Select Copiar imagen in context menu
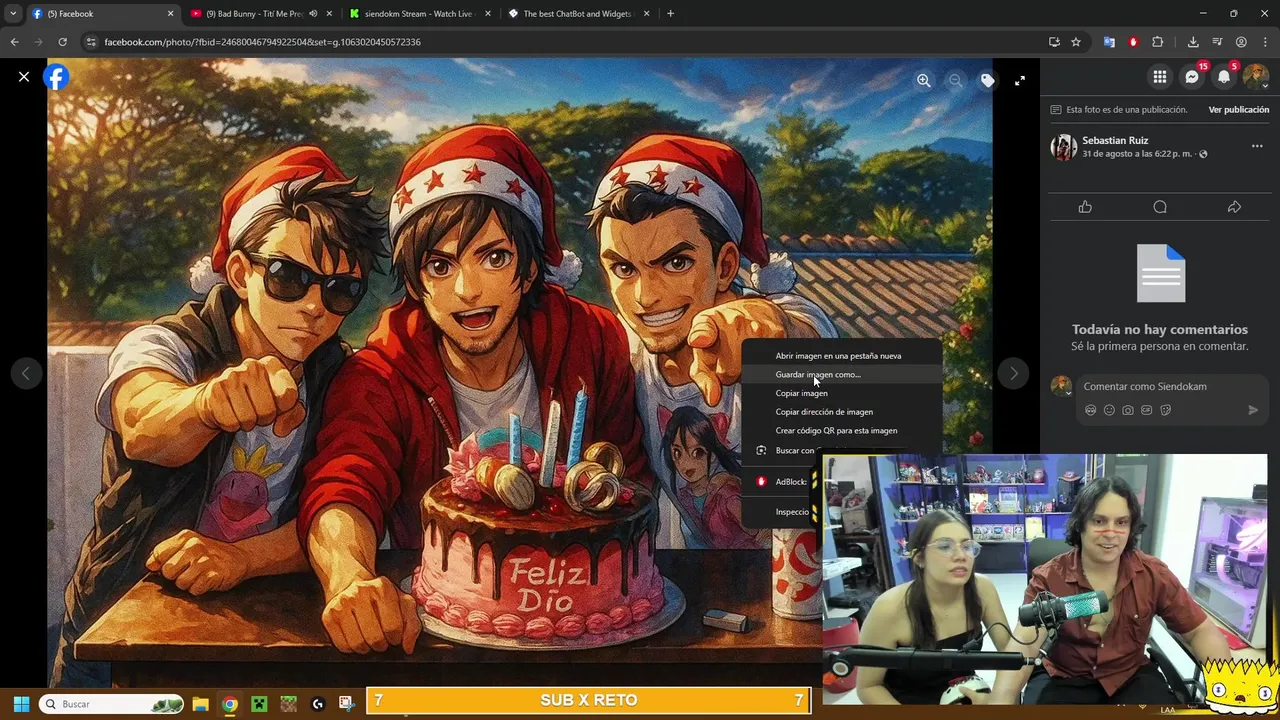 [841, 393]
